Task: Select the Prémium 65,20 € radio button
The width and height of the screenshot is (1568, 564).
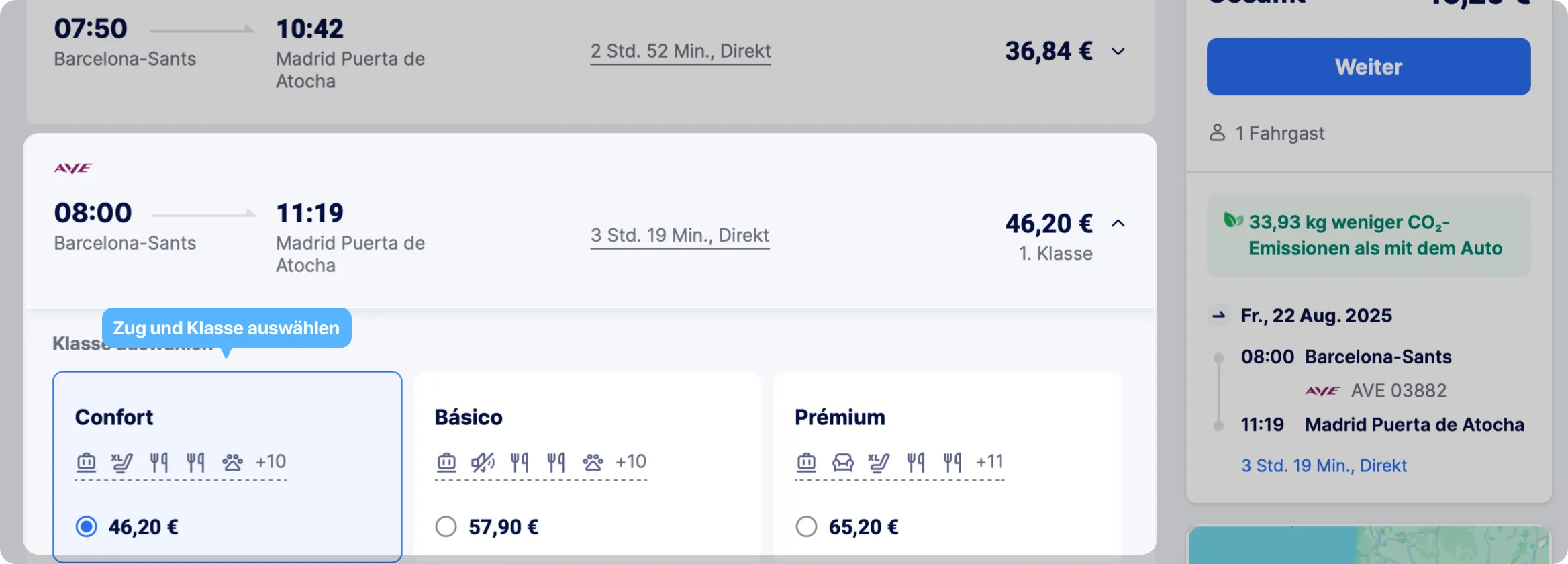Action: click(x=806, y=526)
